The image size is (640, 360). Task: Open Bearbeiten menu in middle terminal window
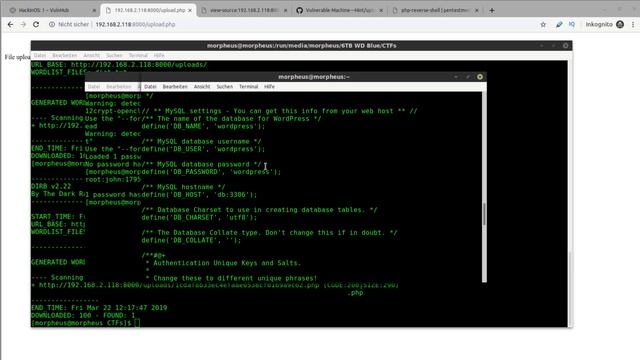pos(119,87)
